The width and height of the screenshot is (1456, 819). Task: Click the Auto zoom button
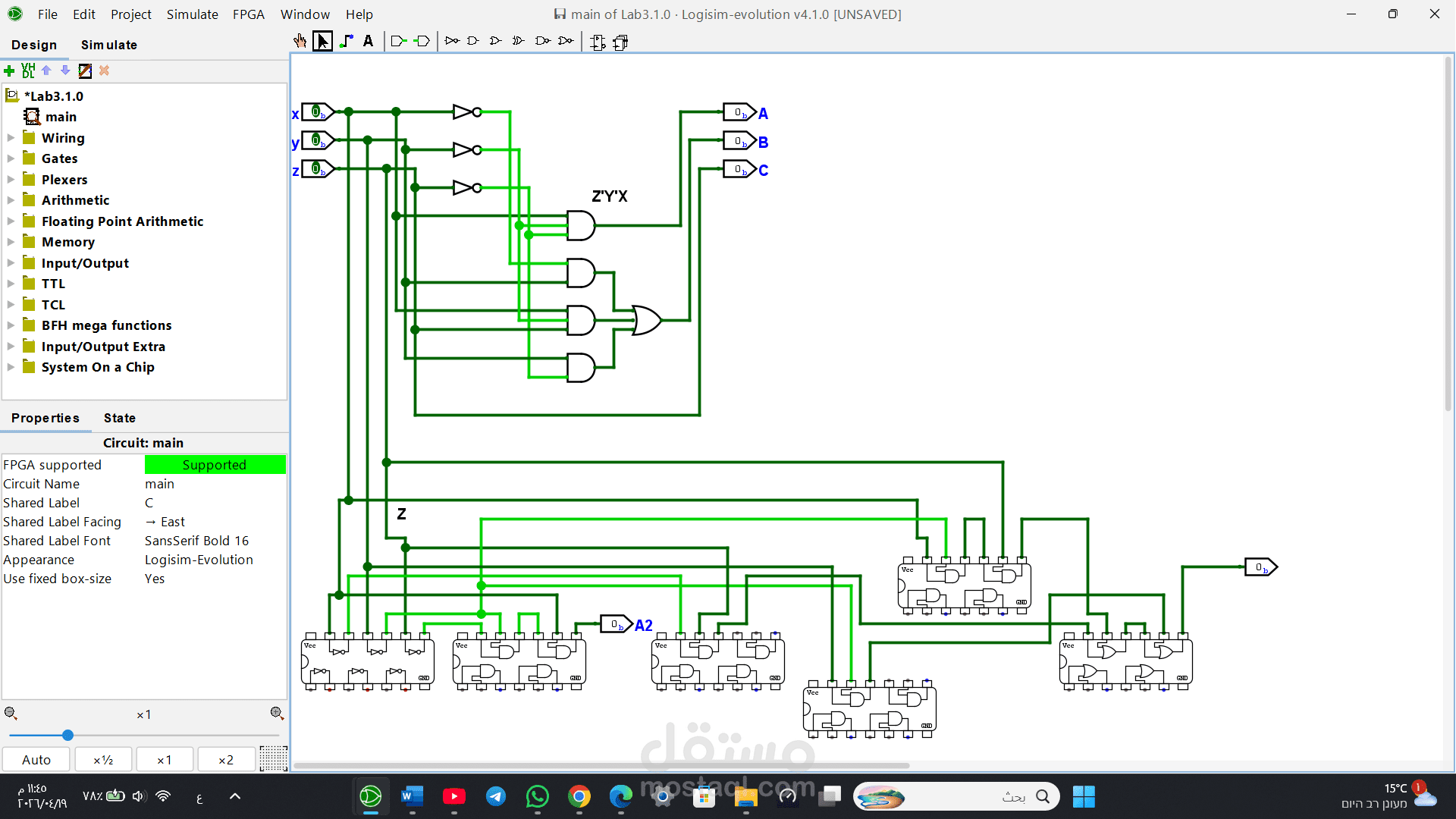(x=36, y=760)
